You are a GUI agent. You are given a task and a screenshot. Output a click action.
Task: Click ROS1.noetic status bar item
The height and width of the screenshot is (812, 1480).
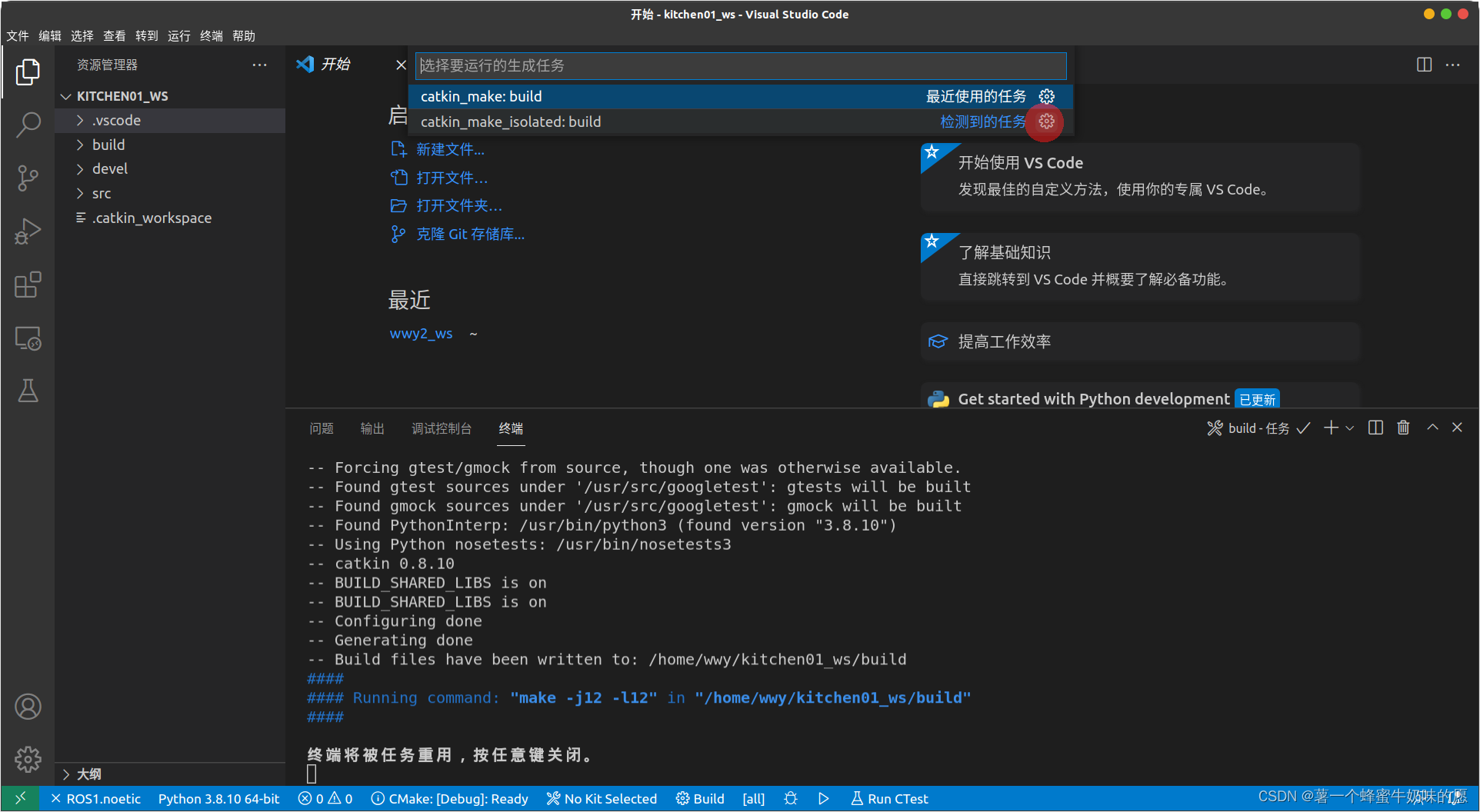click(x=96, y=798)
